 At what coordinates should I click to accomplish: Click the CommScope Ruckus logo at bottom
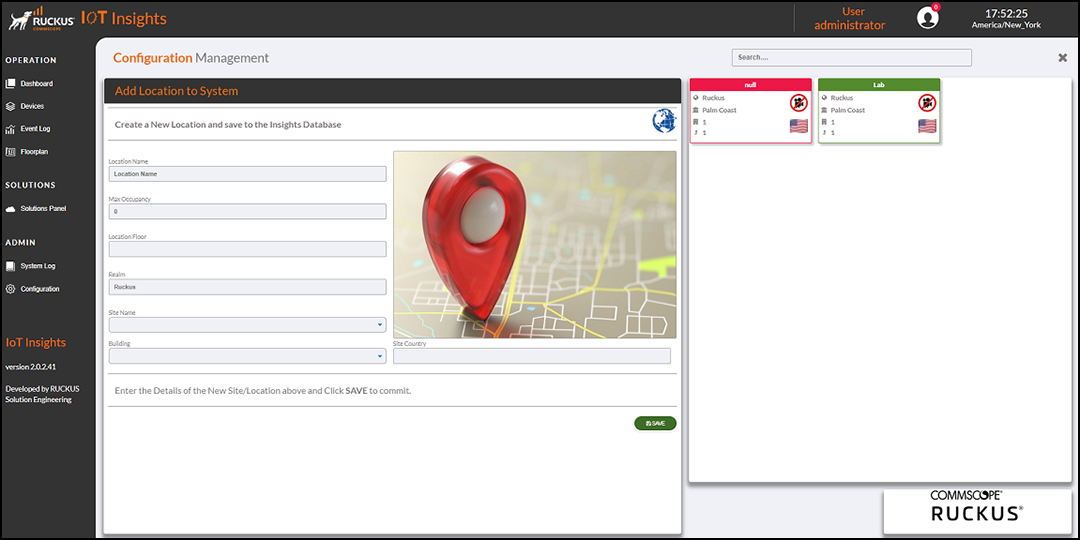point(977,507)
